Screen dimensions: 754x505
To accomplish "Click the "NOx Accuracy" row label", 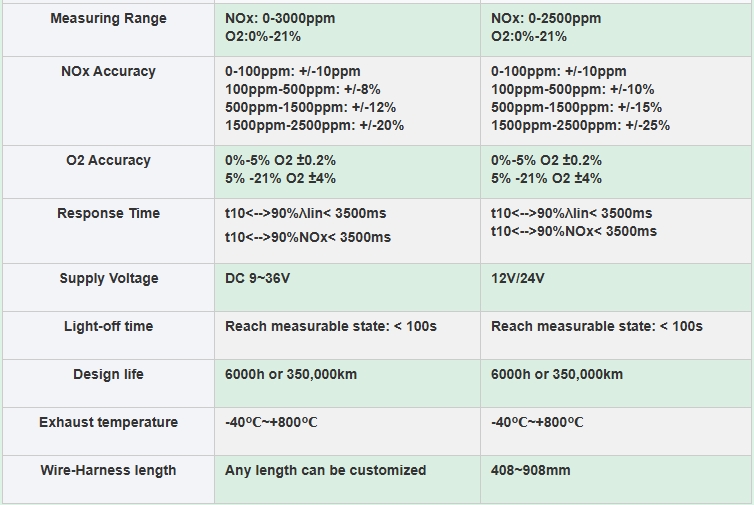I will [x=108, y=72].
